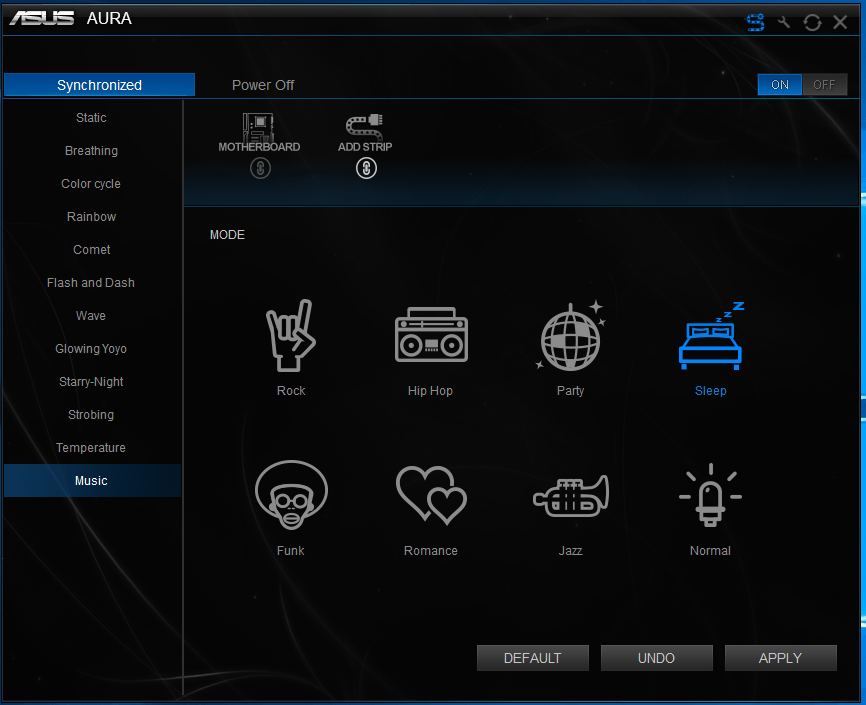Pick the Strobing effect
Screen dimensions: 866x705
tap(92, 414)
